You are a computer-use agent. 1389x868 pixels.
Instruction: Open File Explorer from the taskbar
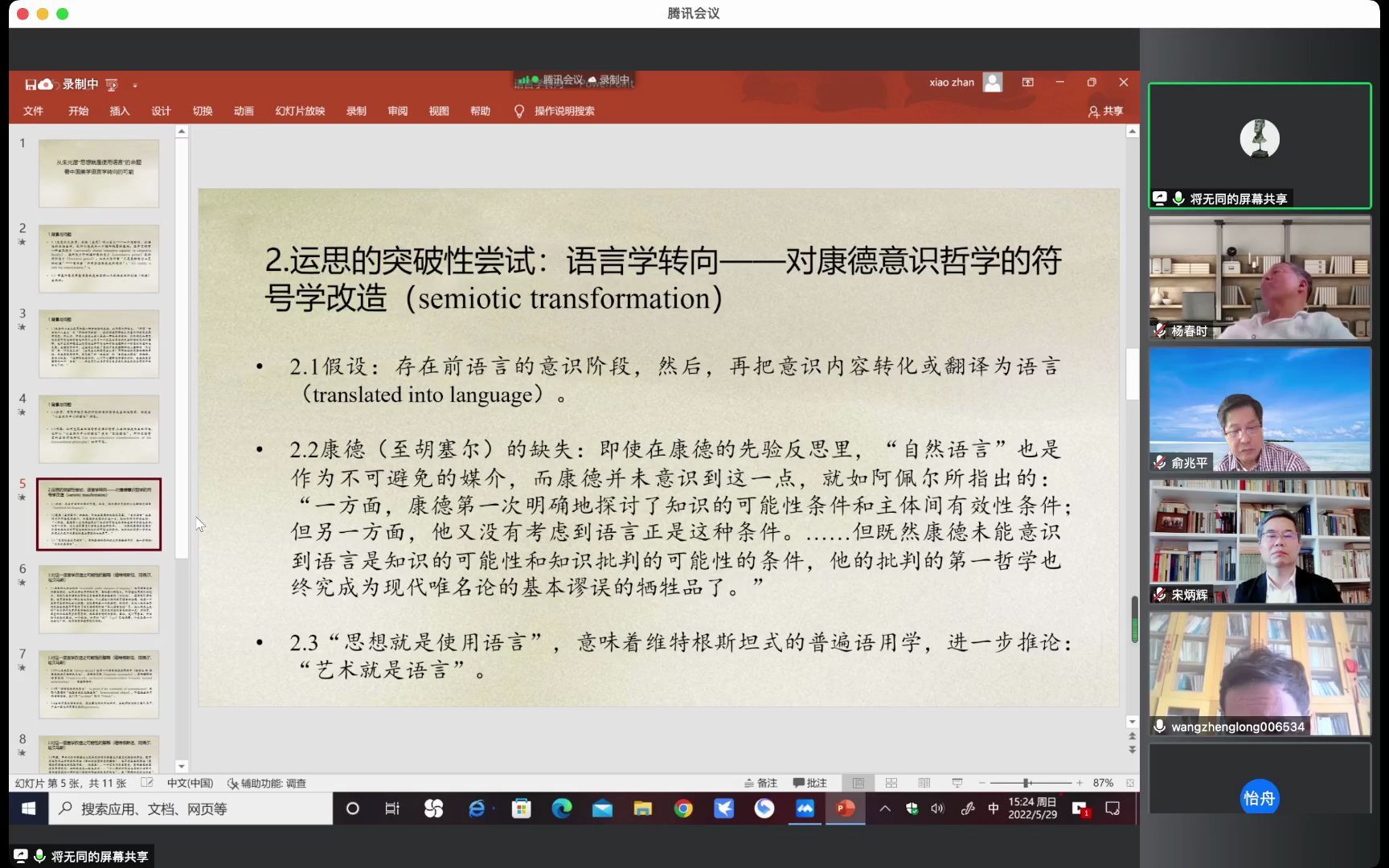coord(642,809)
